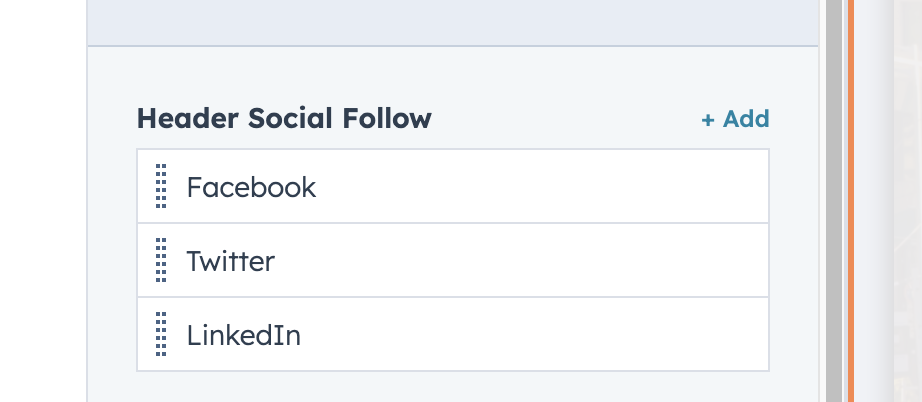This screenshot has width=922, height=402.
Task: Click the LinkedIn label text
Action: coord(243,335)
